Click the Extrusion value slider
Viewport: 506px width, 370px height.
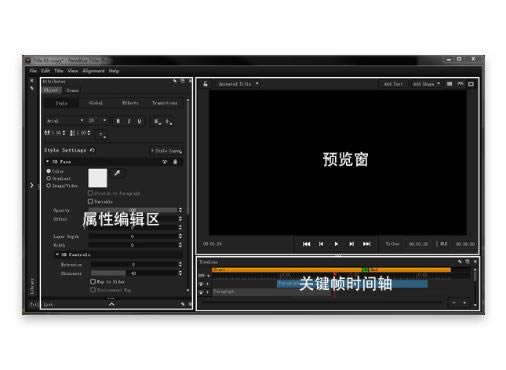click(x=134, y=264)
